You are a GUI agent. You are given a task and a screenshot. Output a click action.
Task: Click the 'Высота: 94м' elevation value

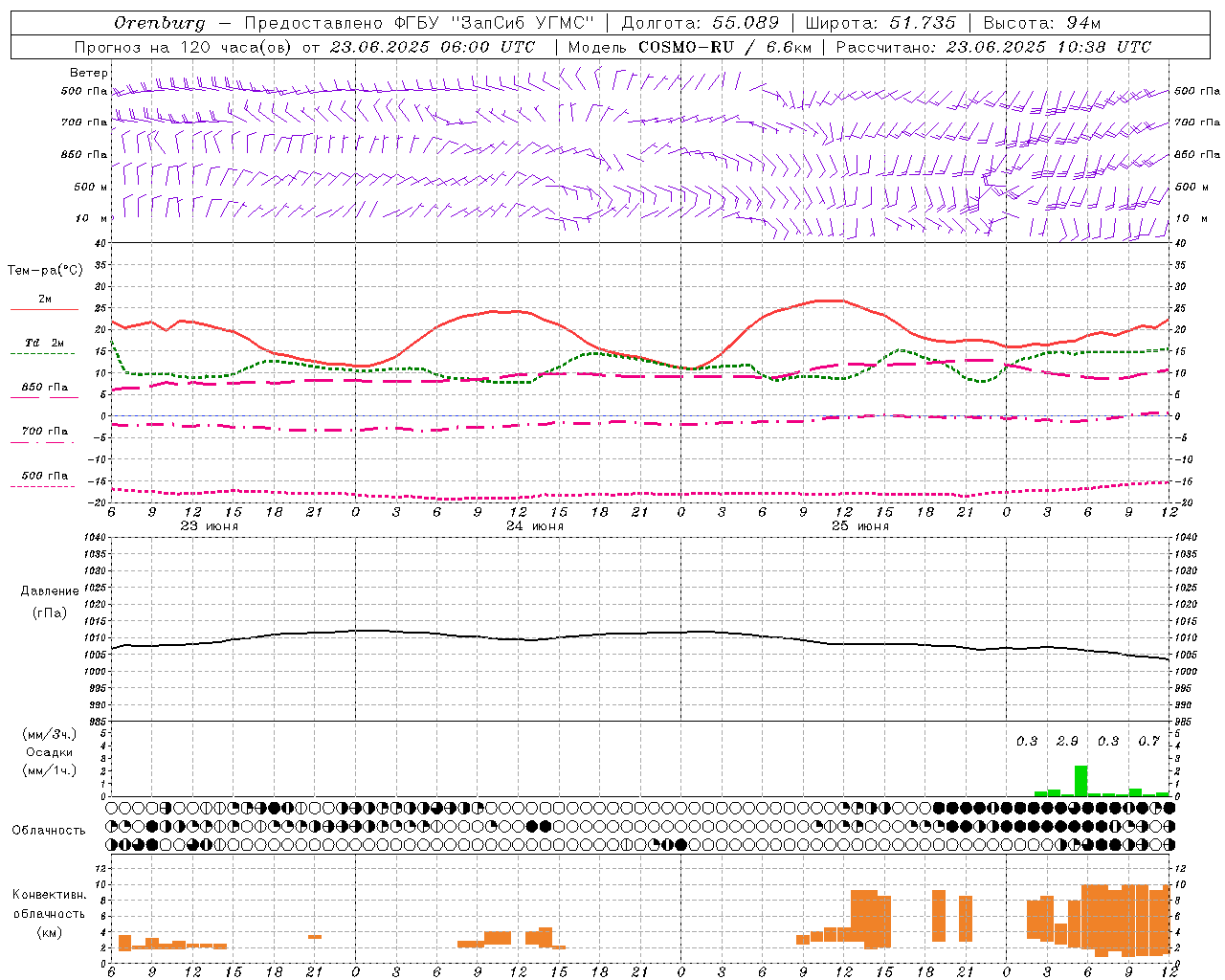[x=1042, y=23]
